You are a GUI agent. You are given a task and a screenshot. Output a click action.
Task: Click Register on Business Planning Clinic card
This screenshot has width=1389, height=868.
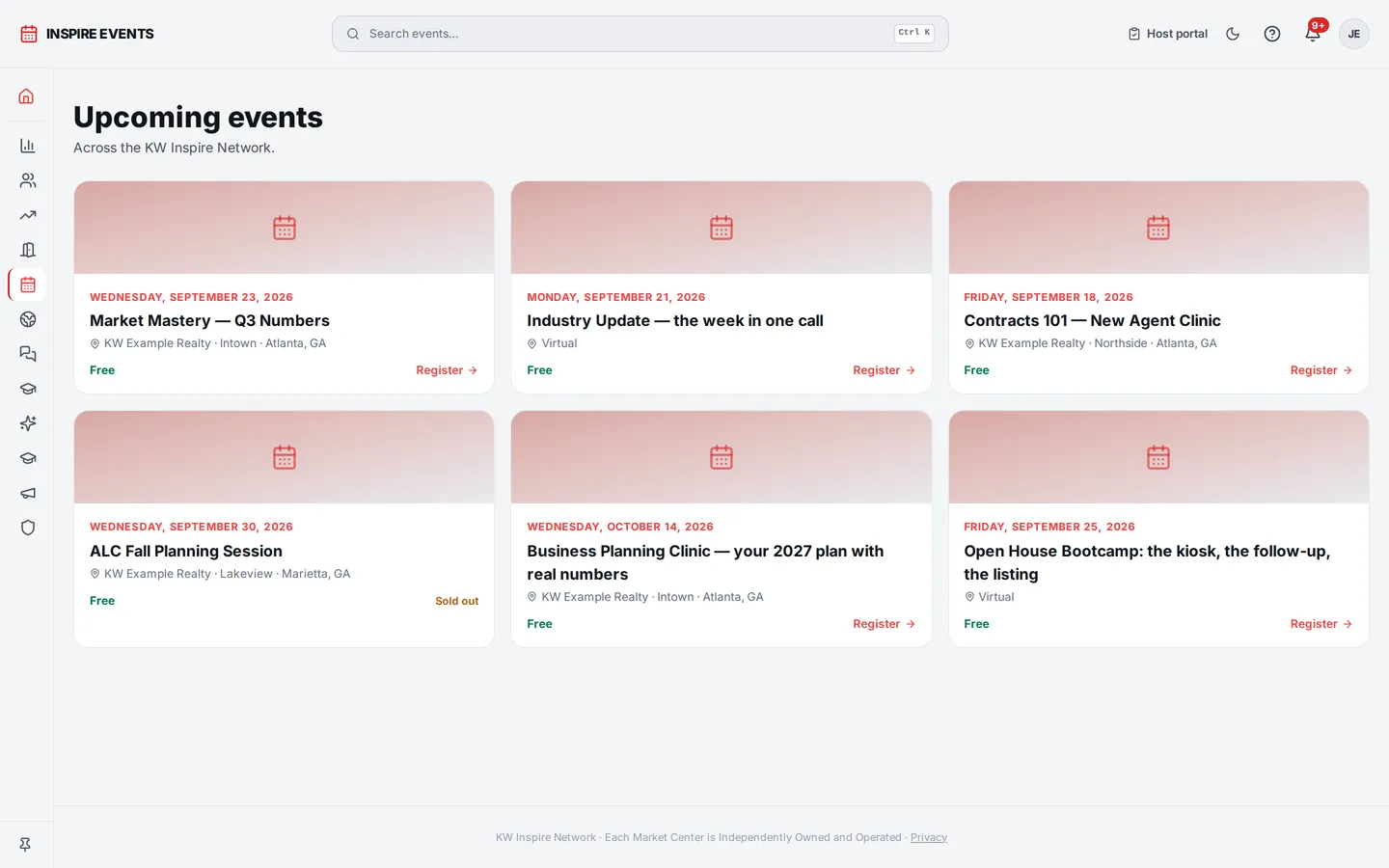click(x=884, y=624)
